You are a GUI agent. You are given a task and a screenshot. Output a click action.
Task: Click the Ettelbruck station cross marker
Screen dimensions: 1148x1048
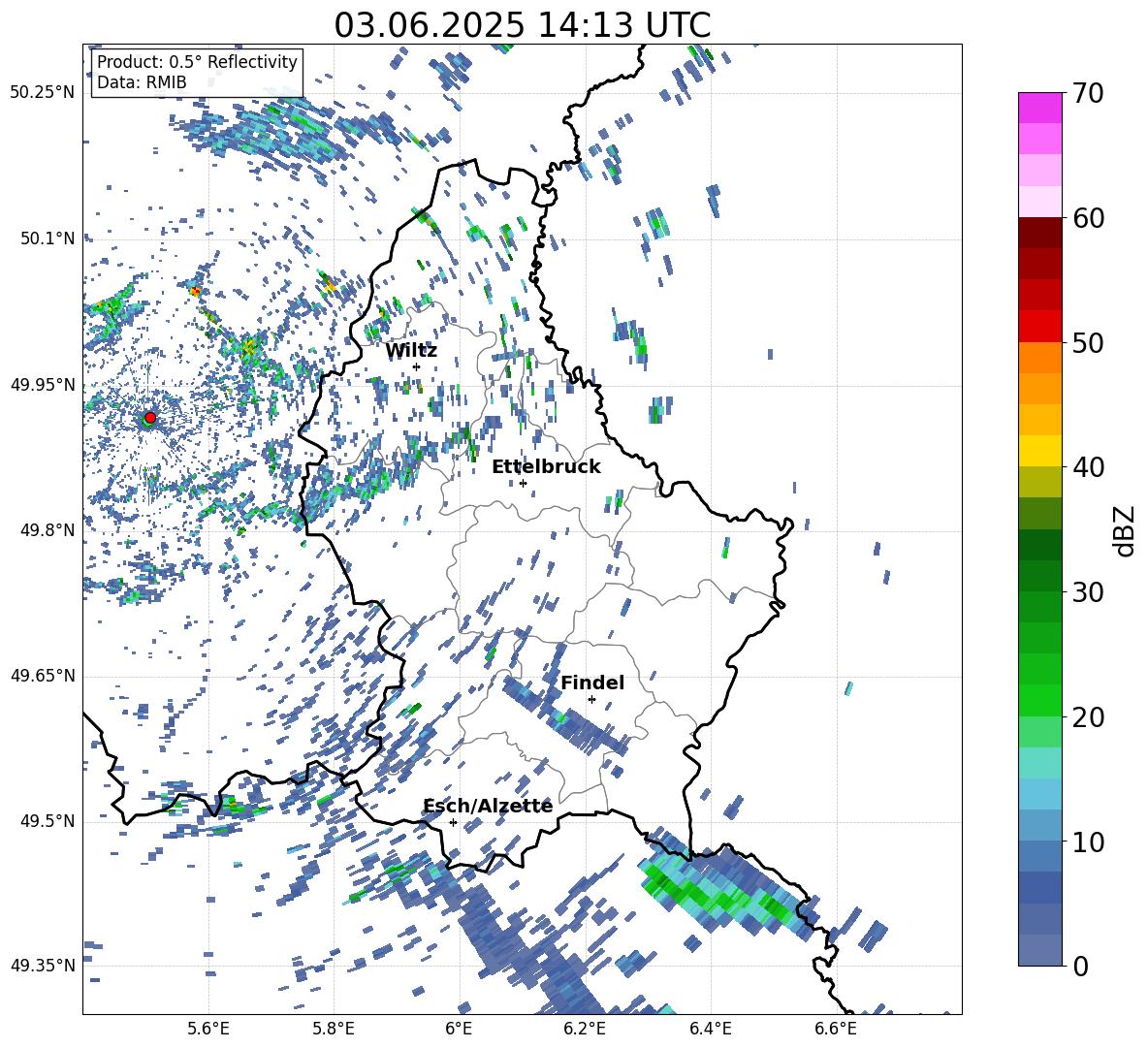pos(523,483)
